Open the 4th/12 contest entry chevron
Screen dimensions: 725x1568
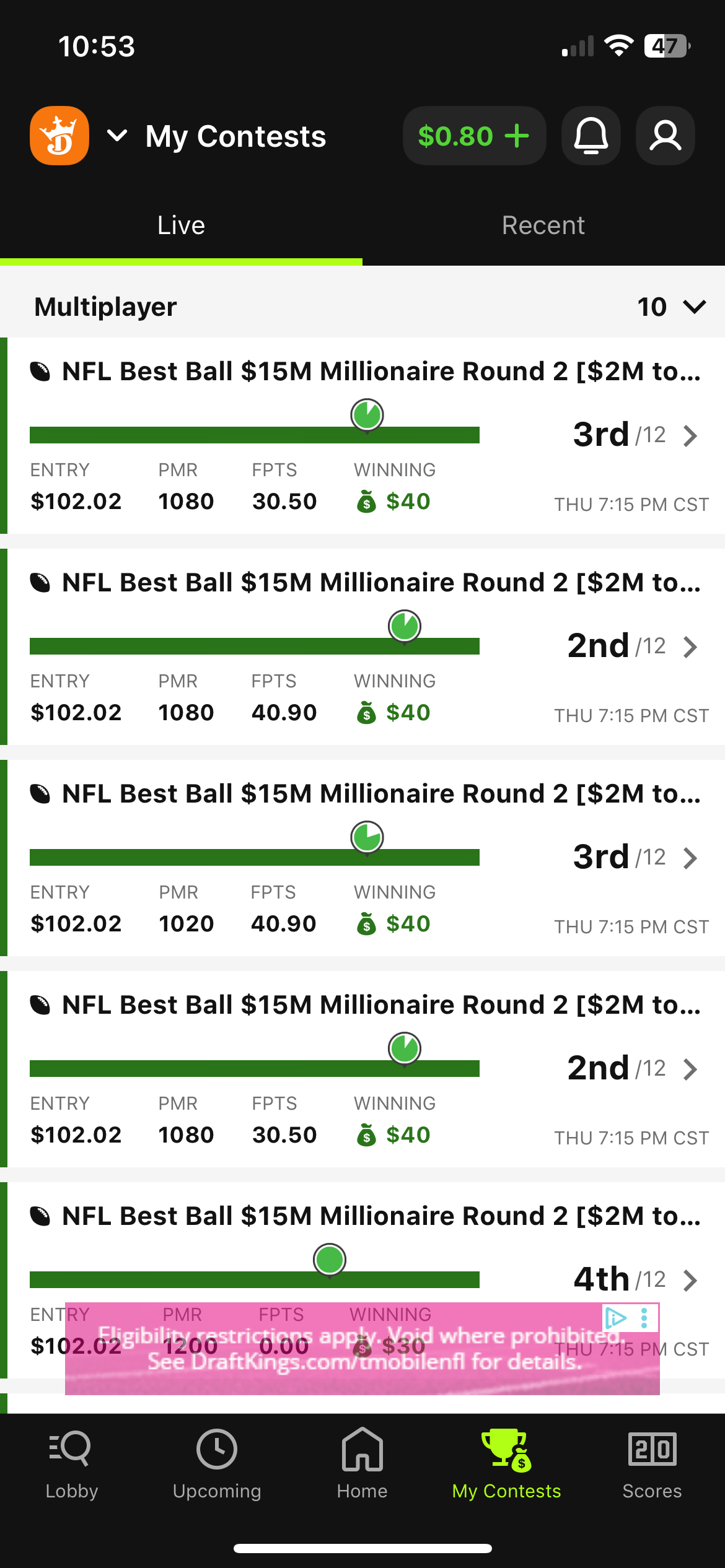[x=690, y=1281]
